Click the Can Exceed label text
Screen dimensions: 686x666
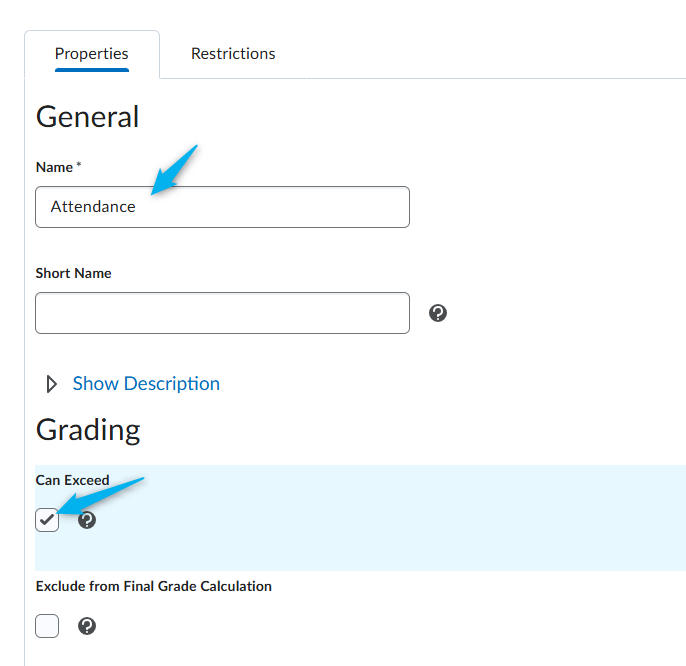73,480
